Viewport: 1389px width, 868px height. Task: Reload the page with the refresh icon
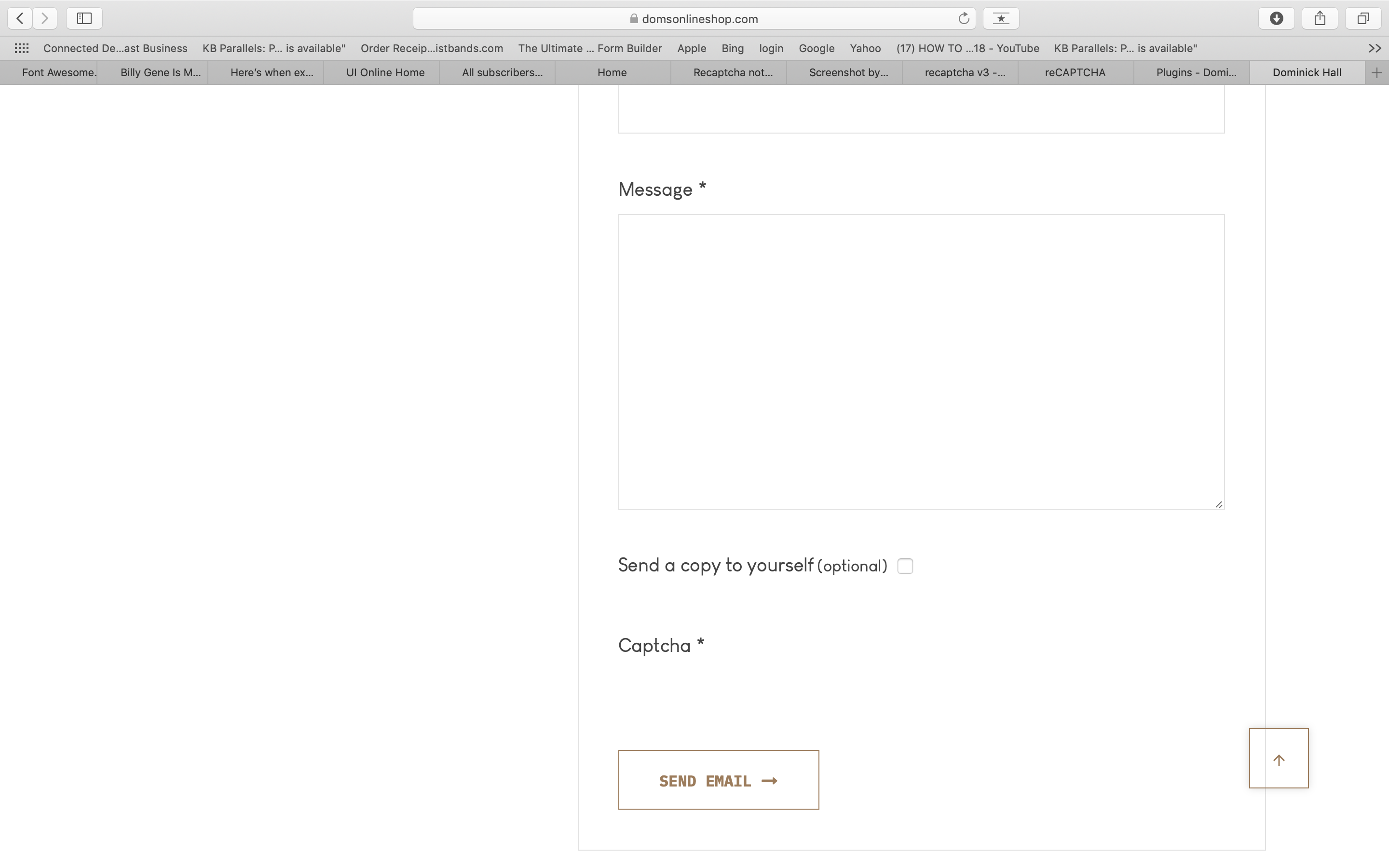click(x=964, y=18)
